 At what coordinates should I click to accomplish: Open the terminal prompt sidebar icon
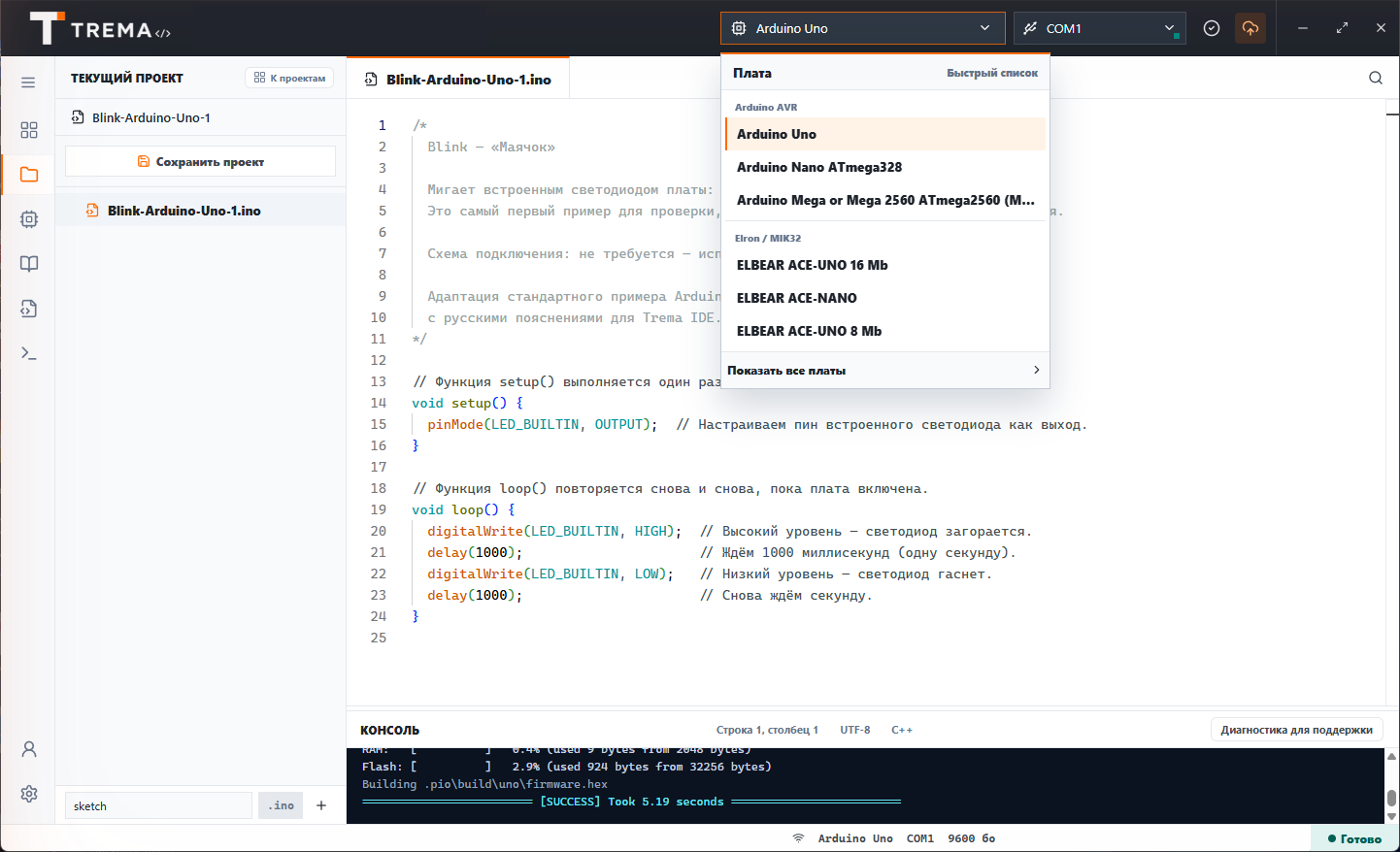29,353
